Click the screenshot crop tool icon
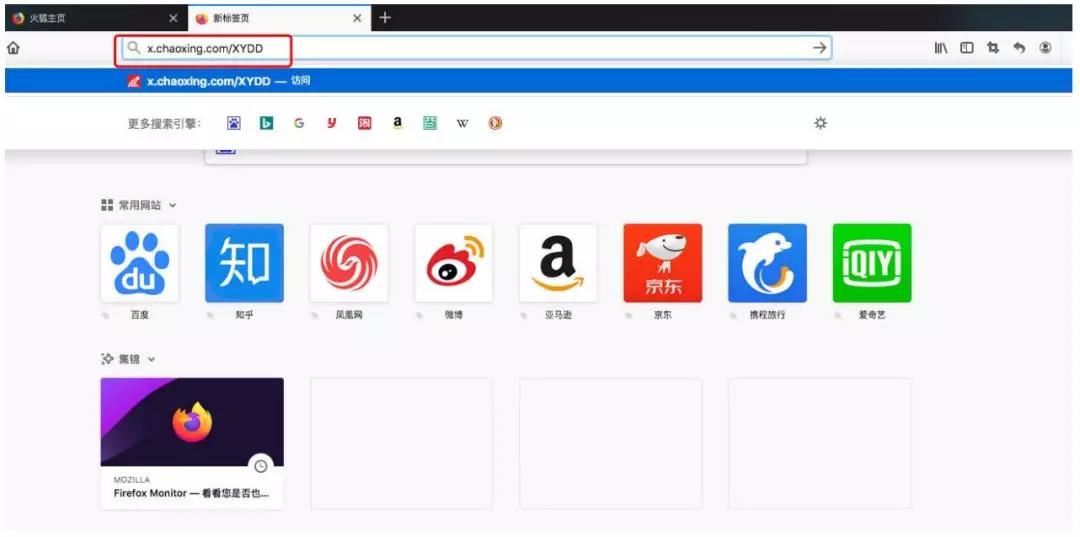This screenshot has height=537, width=1080. (x=993, y=48)
